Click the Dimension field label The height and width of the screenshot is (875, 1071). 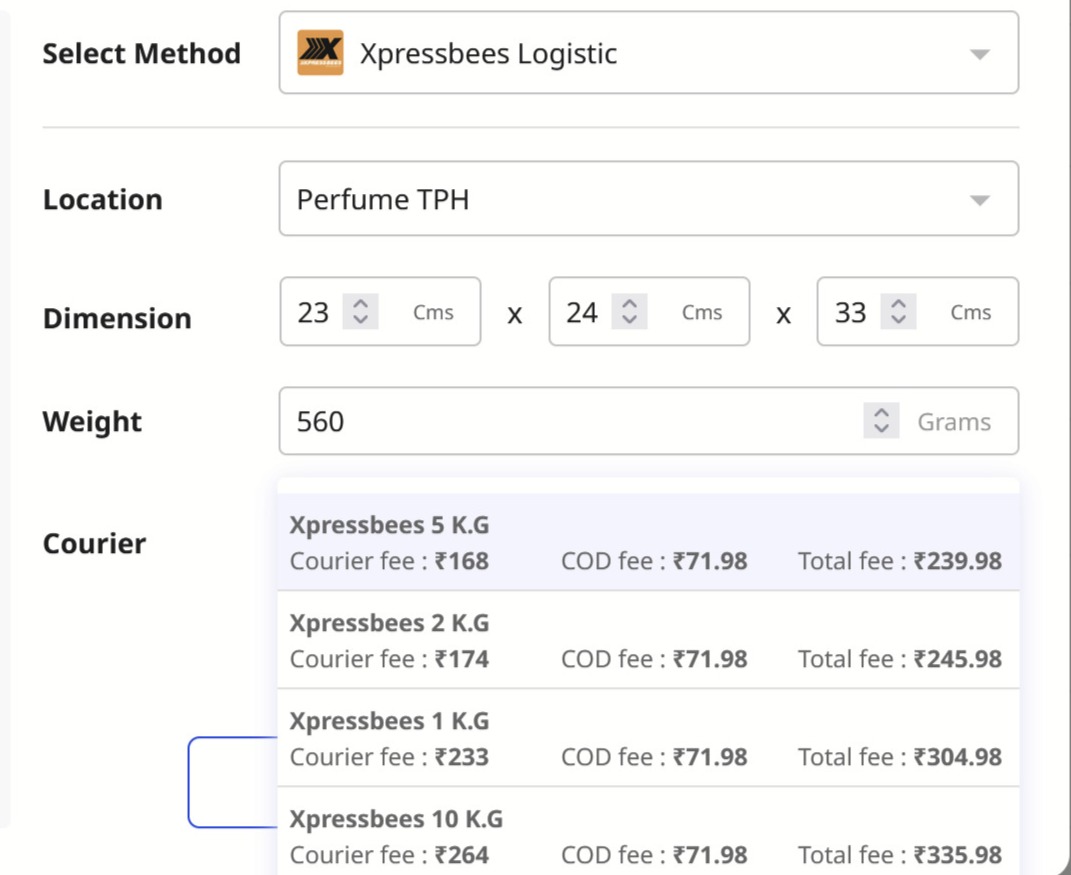(117, 318)
